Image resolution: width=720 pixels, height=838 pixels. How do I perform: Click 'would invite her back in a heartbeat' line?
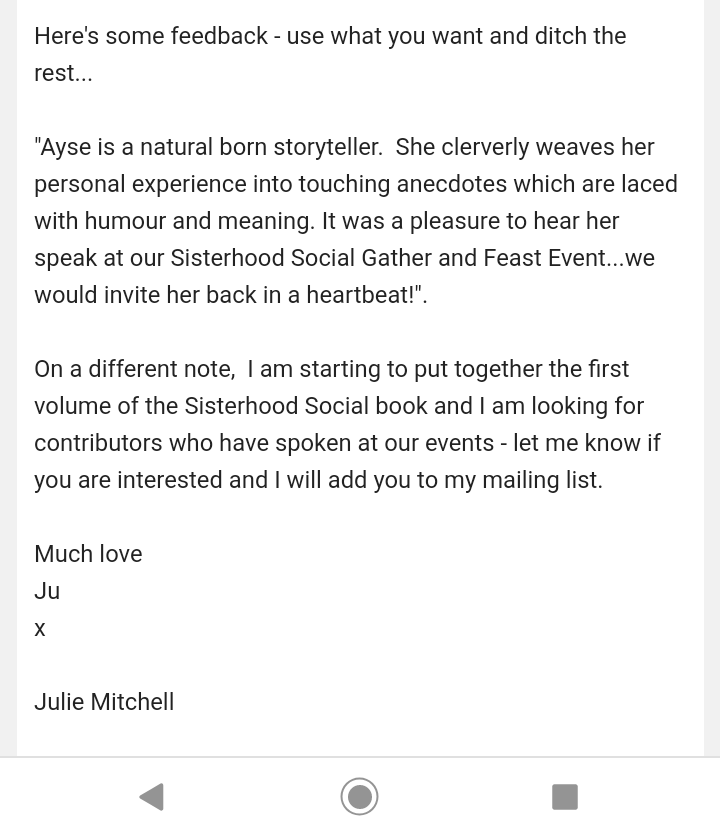pyautogui.click(x=229, y=294)
